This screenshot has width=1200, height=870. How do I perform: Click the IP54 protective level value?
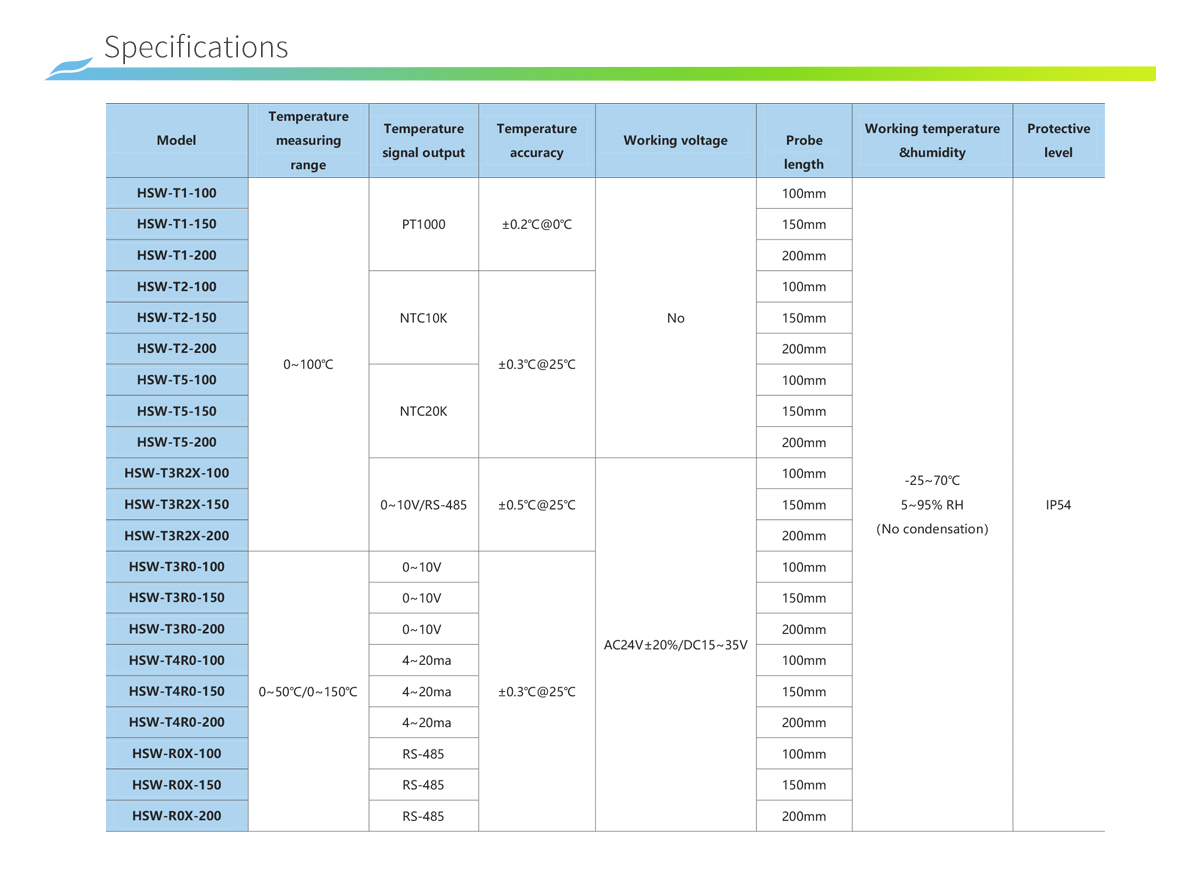tap(1057, 505)
